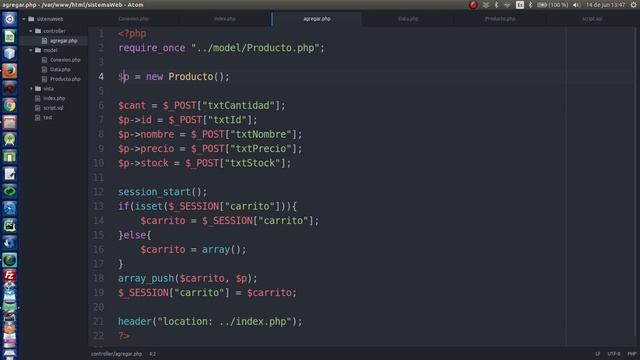Click the header("location: ../index.php") line
The image size is (640, 360).
pyautogui.click(x=210, y=322)
